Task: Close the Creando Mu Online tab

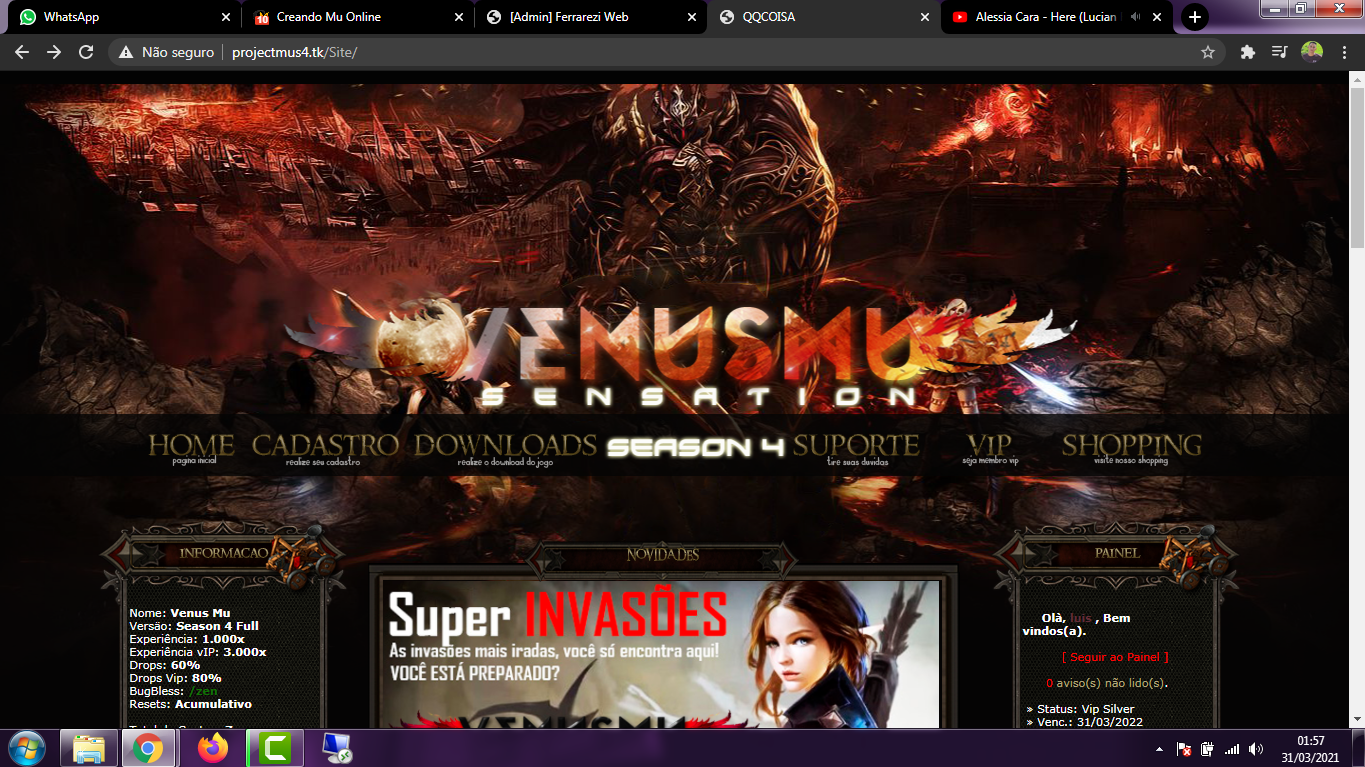Action: pos(459,17)
